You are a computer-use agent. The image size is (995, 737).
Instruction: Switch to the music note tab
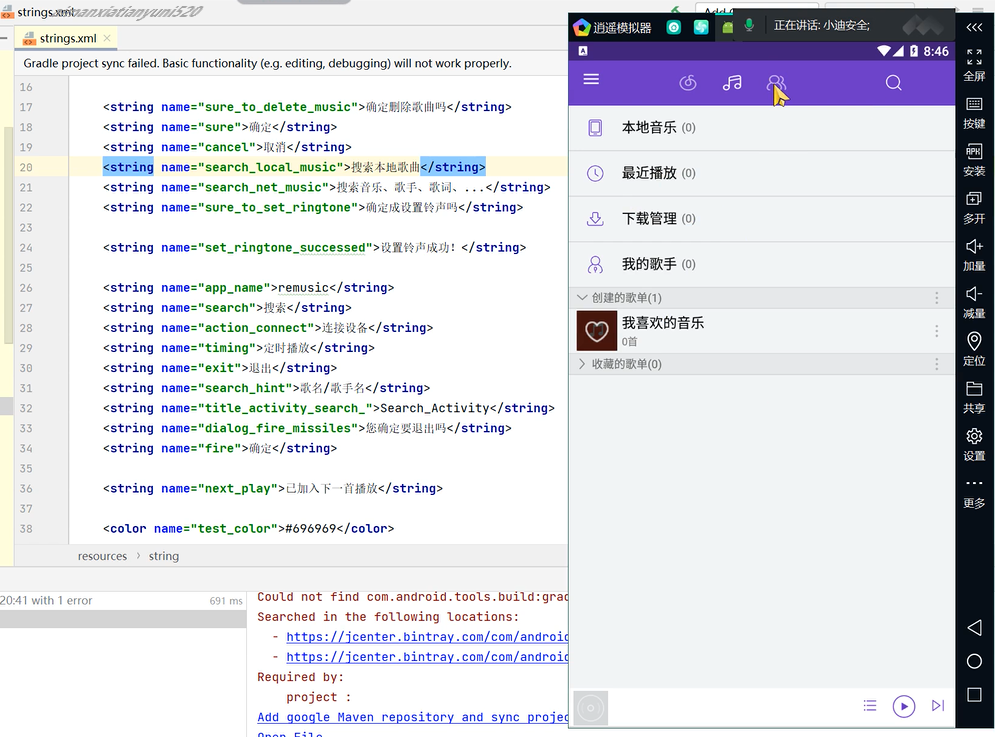[x=732, y=83]
